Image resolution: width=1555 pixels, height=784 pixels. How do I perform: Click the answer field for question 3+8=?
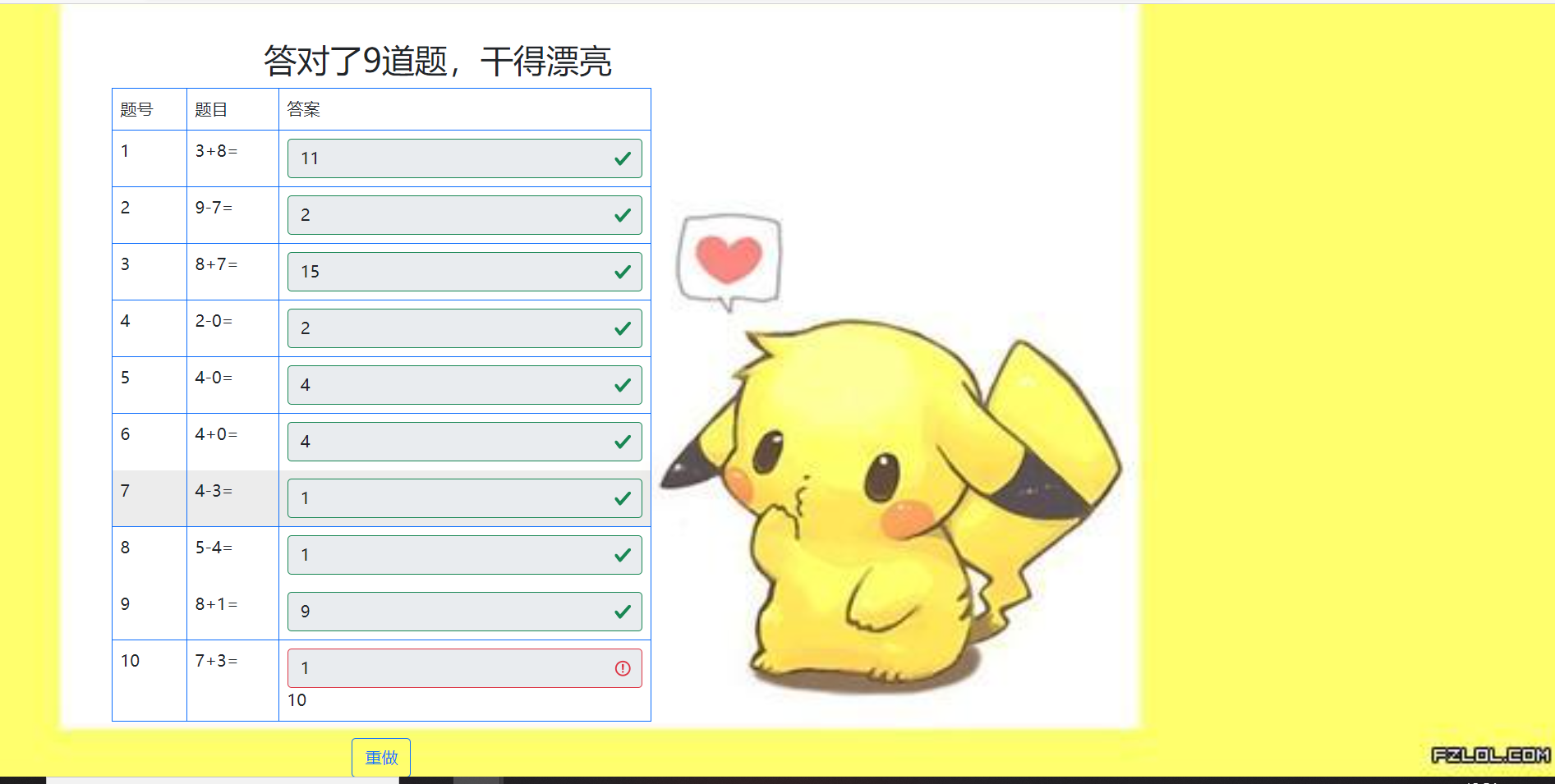465,158
